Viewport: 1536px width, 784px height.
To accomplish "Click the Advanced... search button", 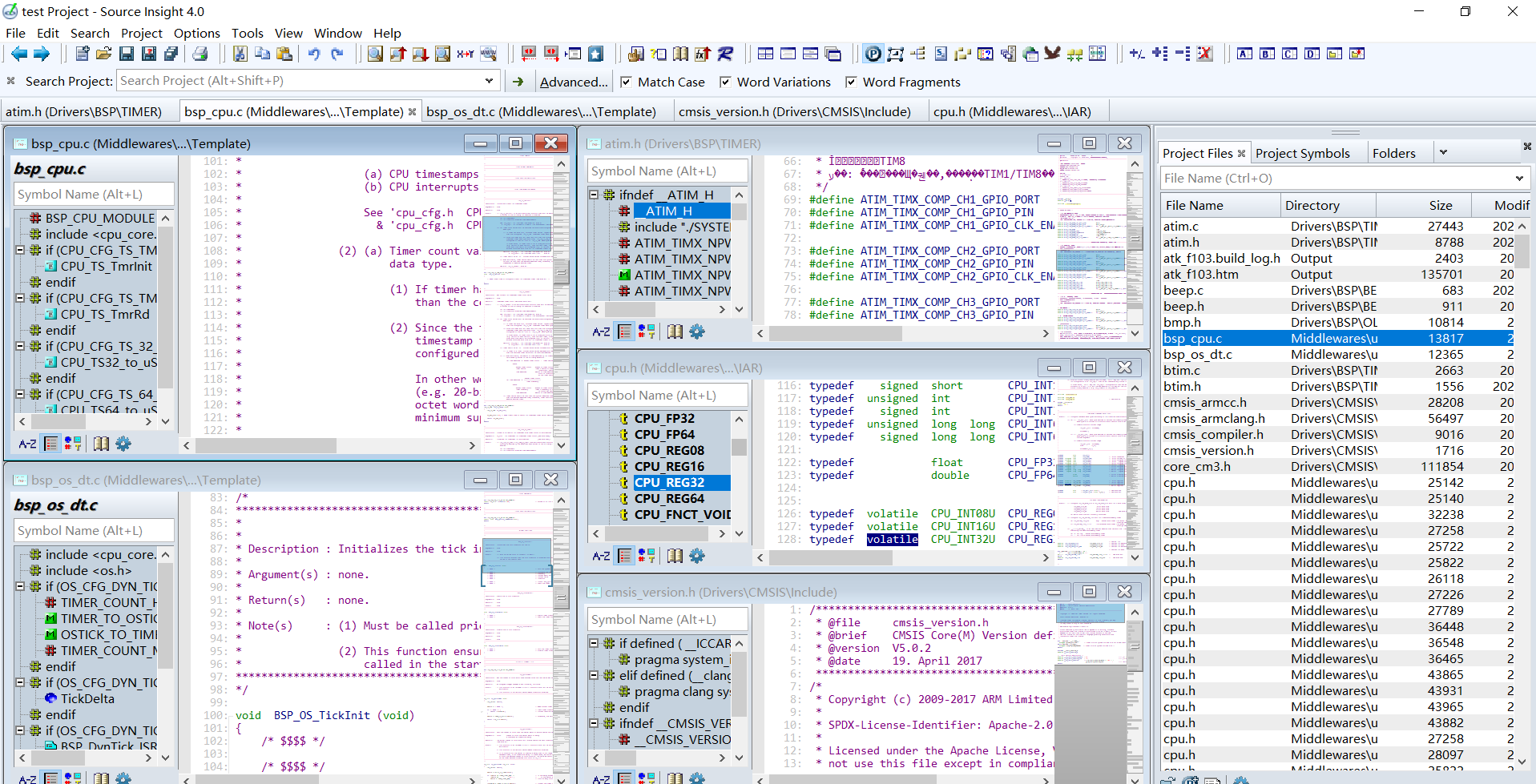I will click(574, 82).
